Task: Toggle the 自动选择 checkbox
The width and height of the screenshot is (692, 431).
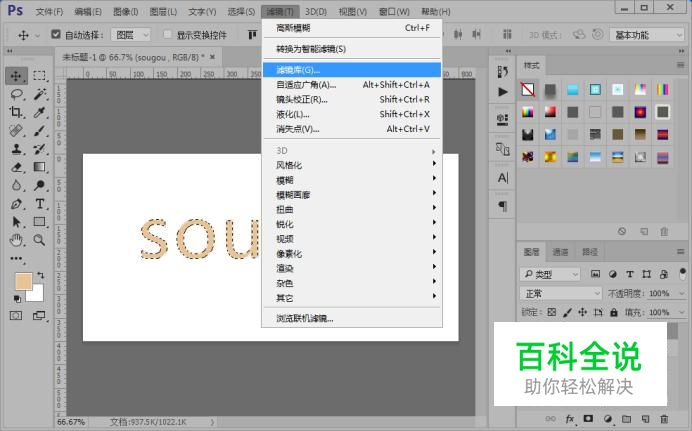Action: click(x=56, y=34)
